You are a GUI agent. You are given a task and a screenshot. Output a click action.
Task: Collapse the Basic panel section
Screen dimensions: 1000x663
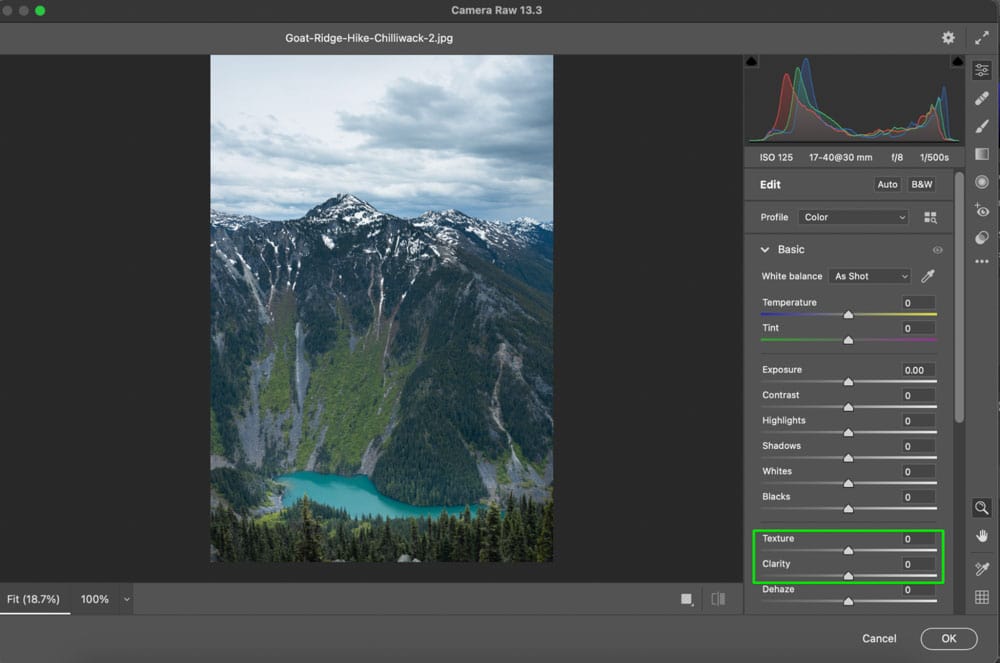pos(765,250)
